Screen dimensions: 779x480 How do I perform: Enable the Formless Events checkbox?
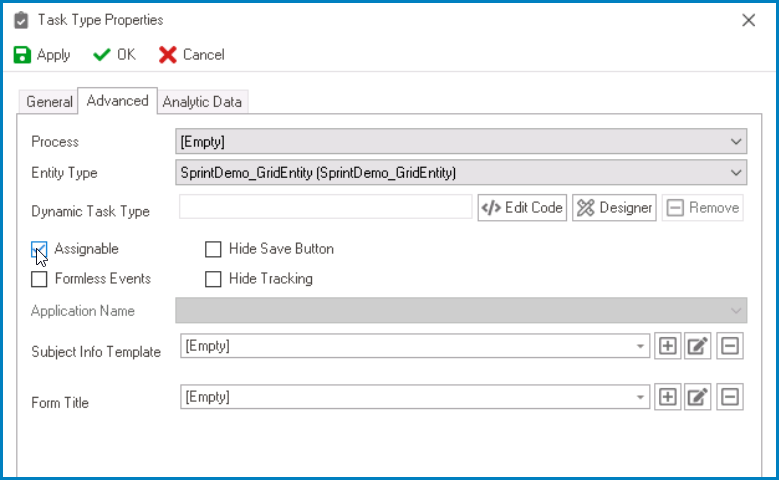point(40,279)
